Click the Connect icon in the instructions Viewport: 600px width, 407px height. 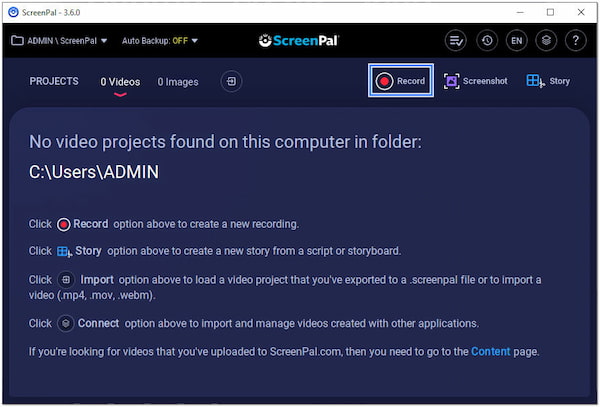pyautogui.click(x=66, y=323)
